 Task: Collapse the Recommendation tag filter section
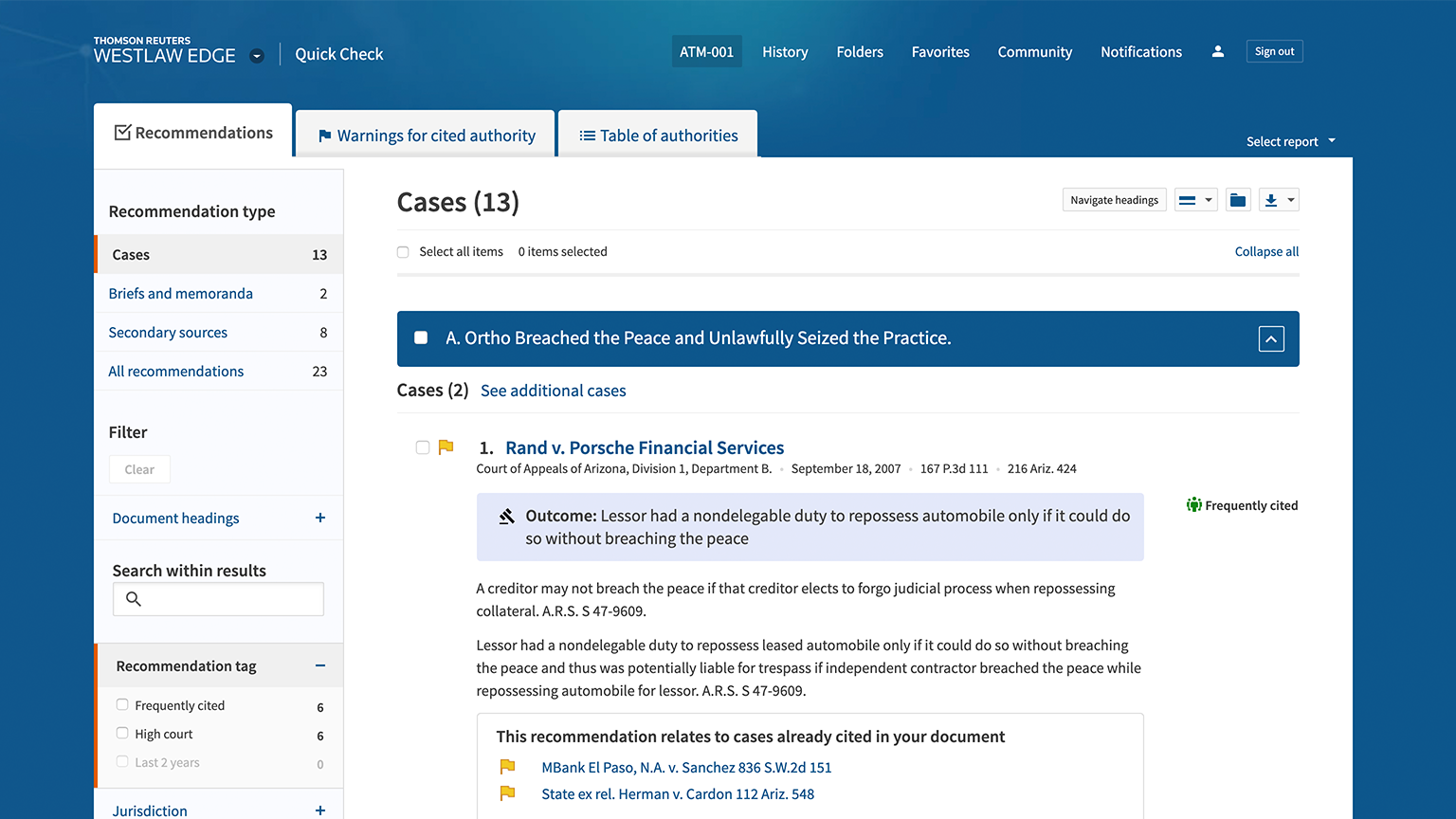coord(320,666)
